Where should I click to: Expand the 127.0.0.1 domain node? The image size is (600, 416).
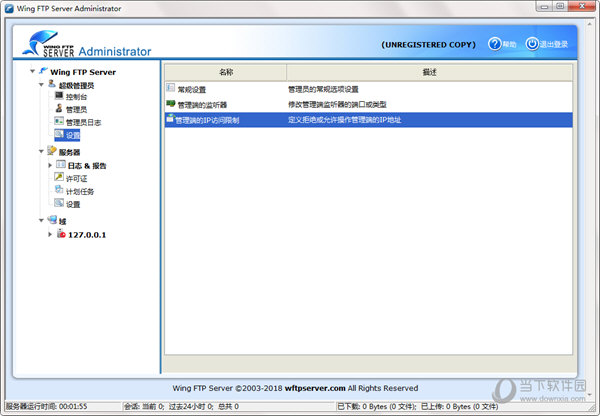50,234
